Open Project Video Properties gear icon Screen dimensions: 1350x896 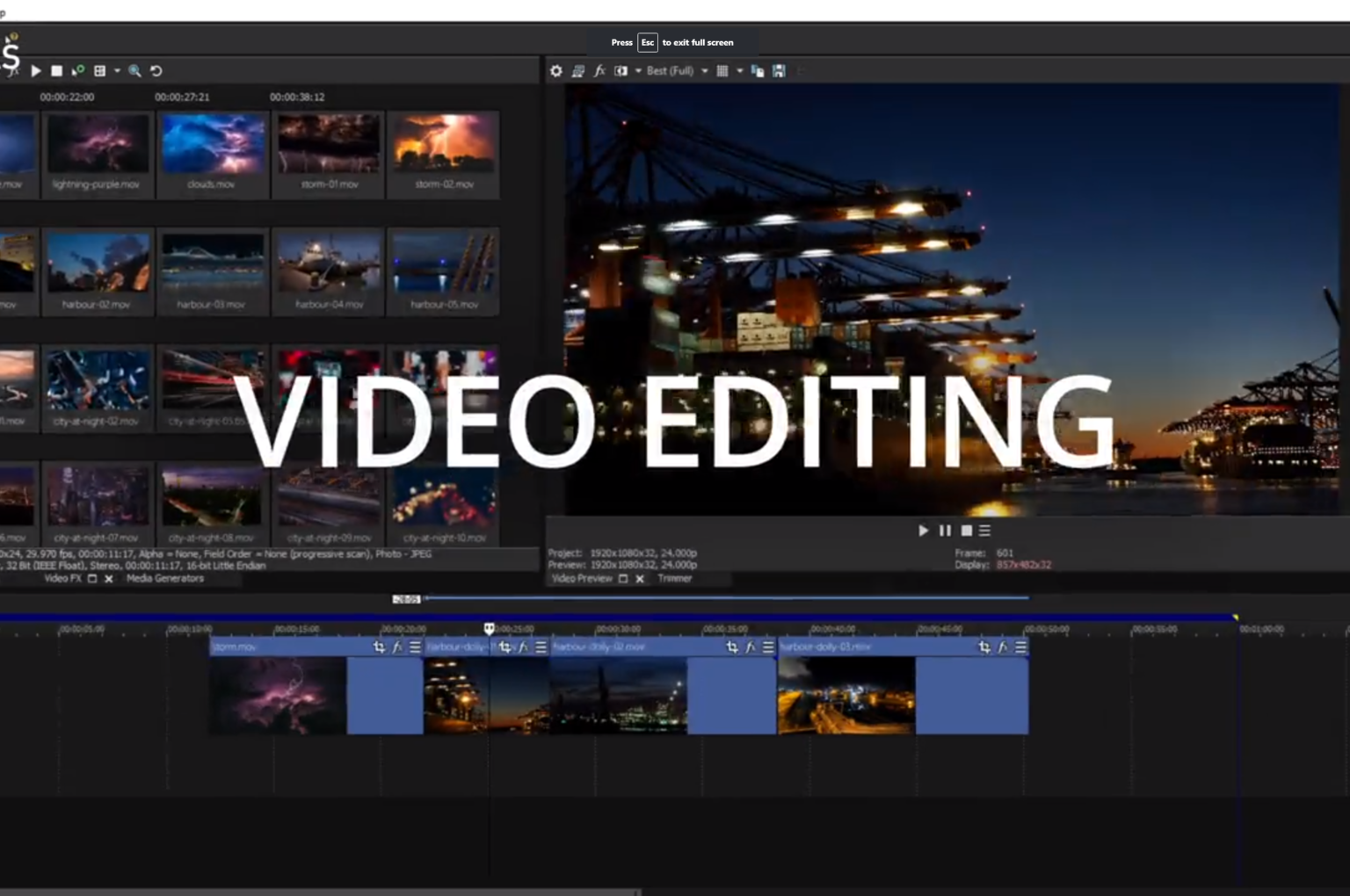pos(556,71)
